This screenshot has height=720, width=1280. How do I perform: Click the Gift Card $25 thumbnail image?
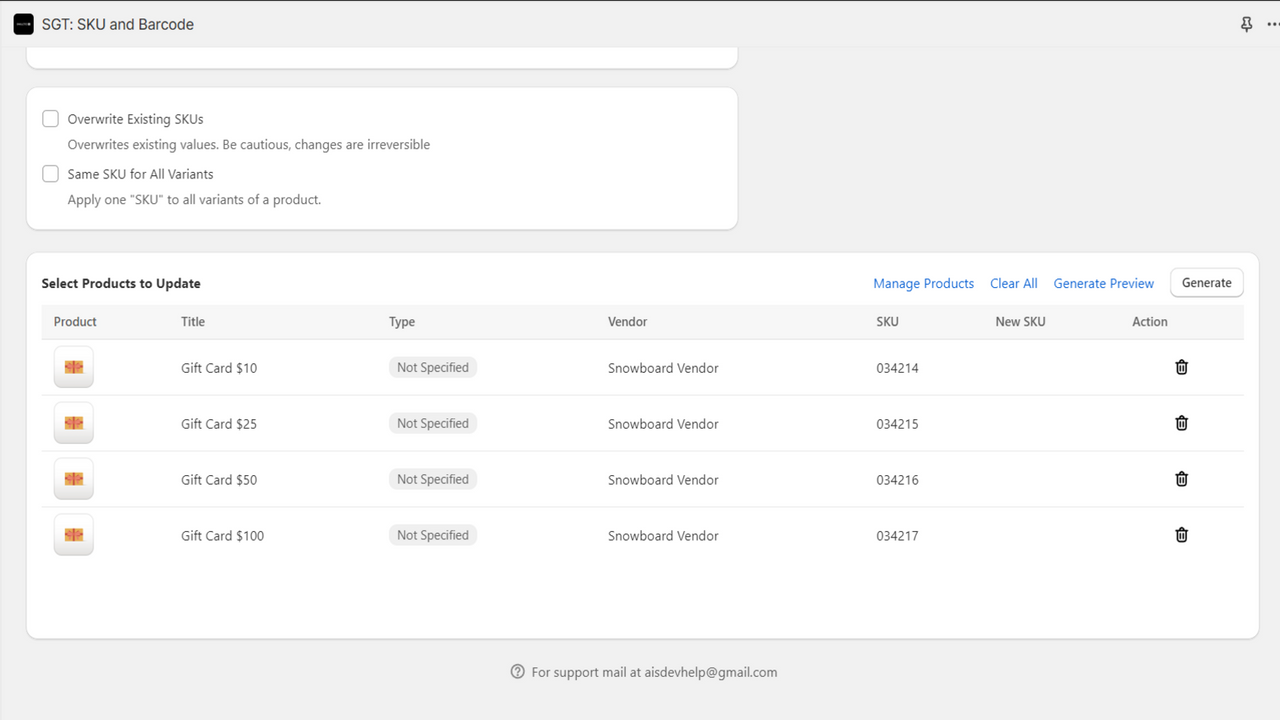pyautogui.click(x=74, y=423)
